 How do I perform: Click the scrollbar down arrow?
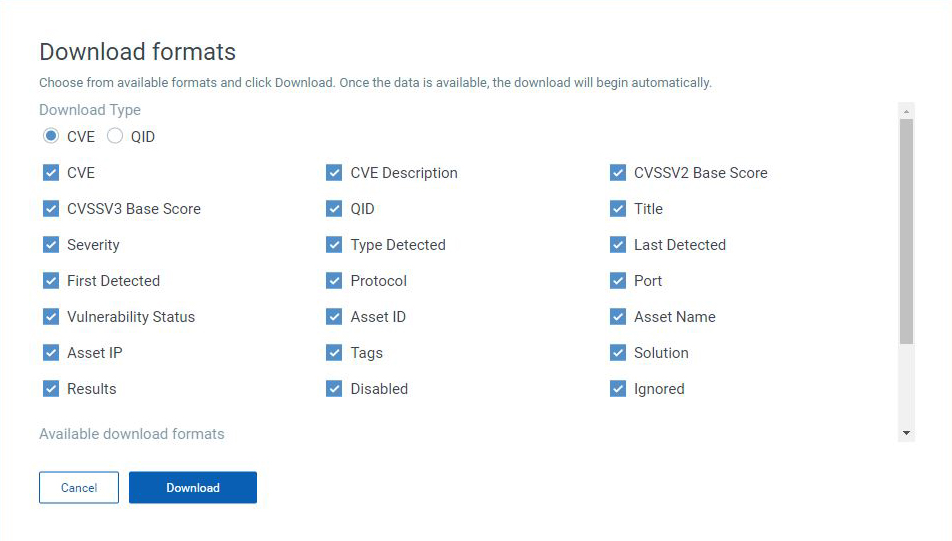tap(906, 433)
